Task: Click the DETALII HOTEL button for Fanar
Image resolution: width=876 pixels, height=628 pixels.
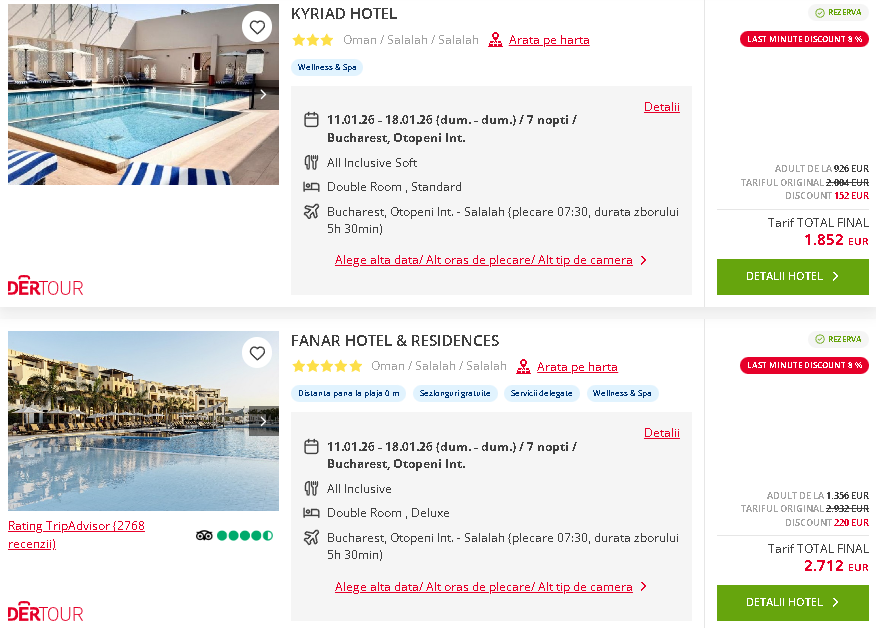Action: [792, 603]
